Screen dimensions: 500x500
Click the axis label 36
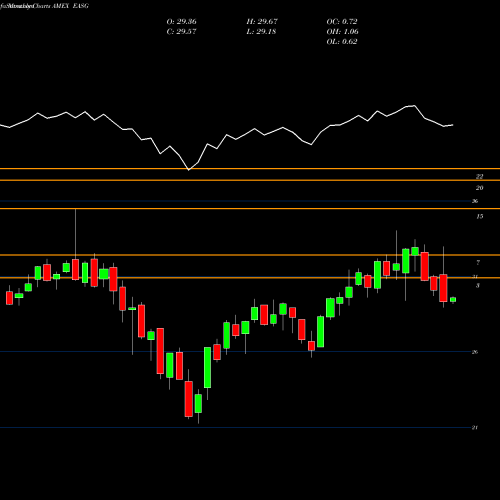pos(475,201)
